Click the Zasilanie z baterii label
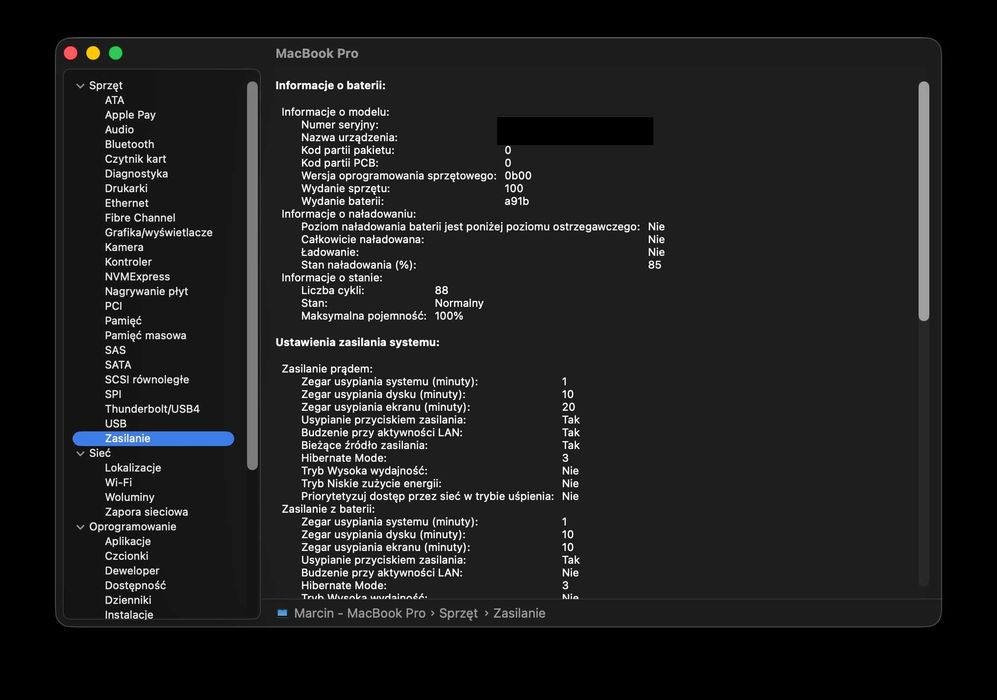Image resolution: width=997 pixels, height=700 pixels. pyautogui.click(x=328, y=509)
